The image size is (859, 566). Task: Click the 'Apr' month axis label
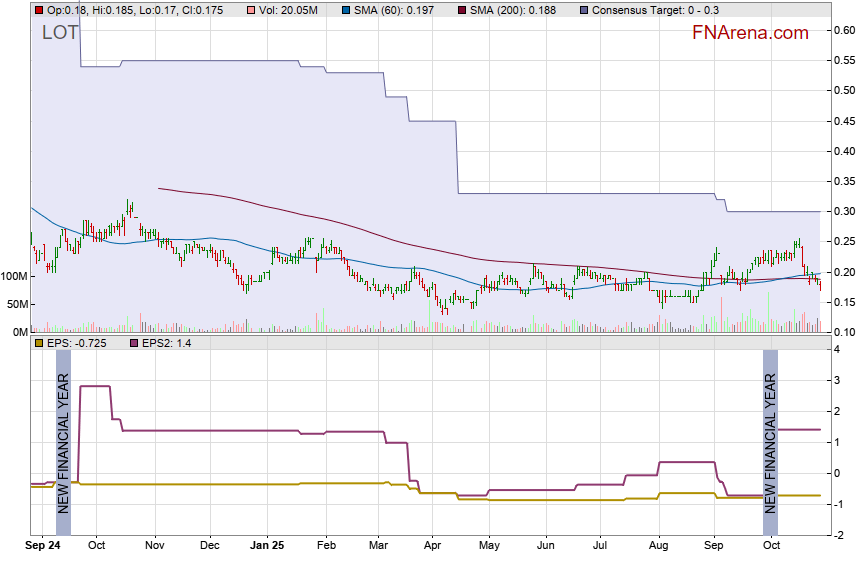pyautogui.click(x=432, y=546)
